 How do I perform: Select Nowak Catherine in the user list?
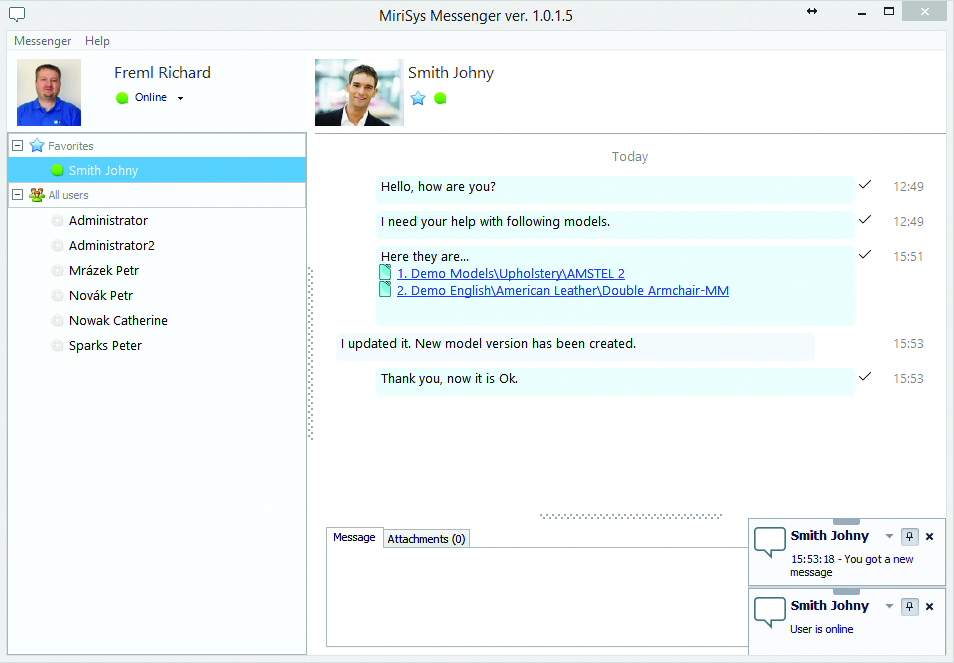pos(118,321)
